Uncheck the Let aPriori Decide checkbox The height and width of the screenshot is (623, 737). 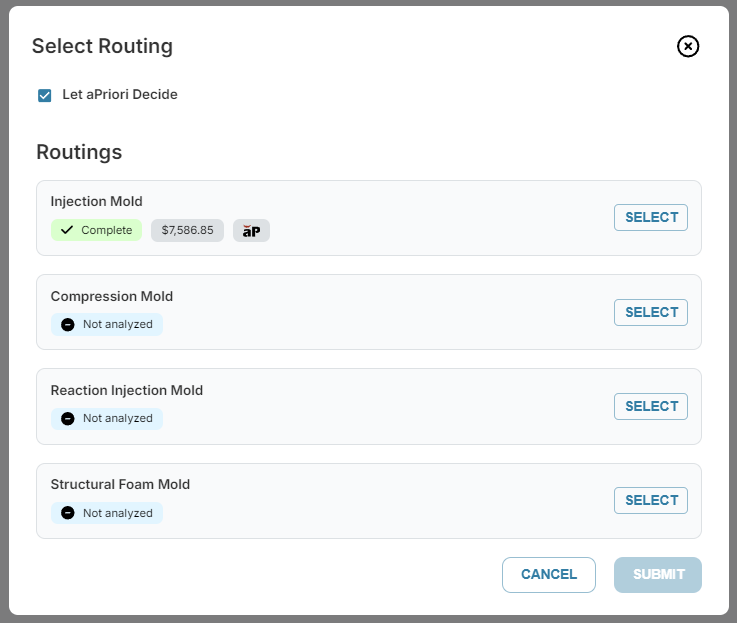point(45,95)
